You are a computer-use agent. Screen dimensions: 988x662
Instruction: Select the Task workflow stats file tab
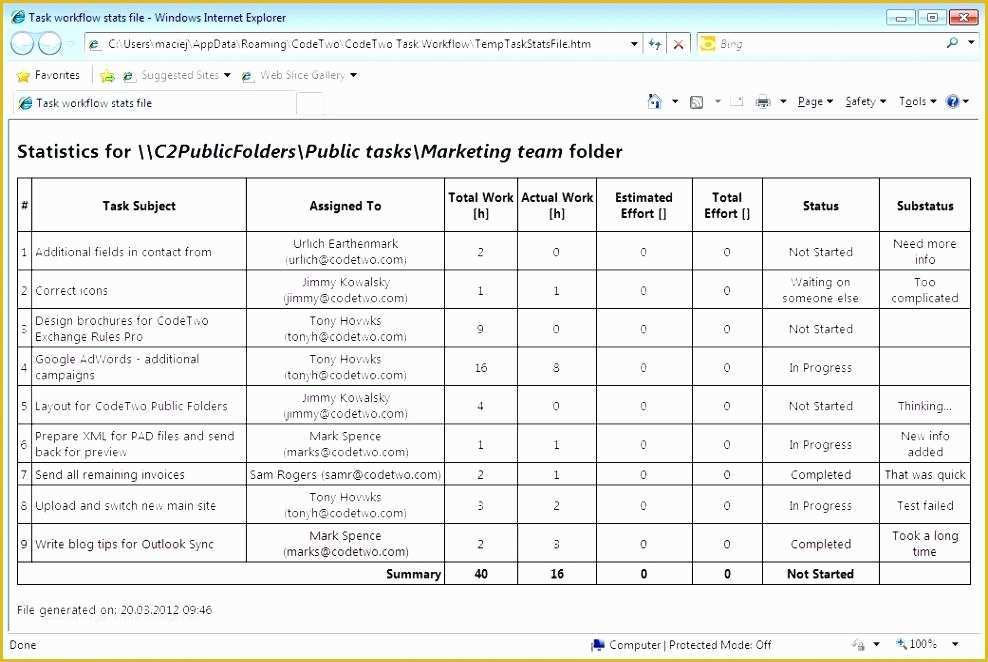point(154,103)
